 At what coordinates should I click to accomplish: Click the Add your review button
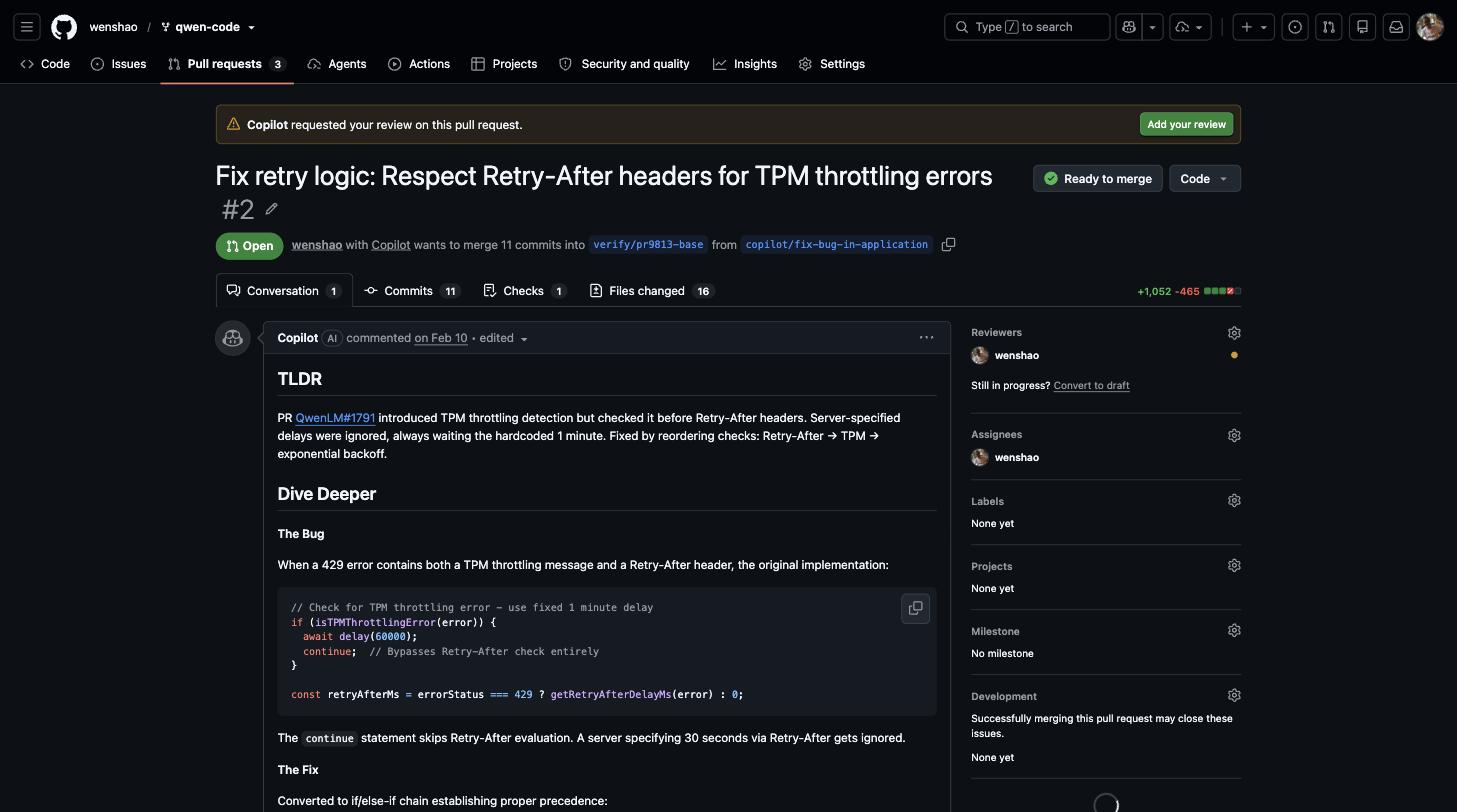(x=1186, y=124)
